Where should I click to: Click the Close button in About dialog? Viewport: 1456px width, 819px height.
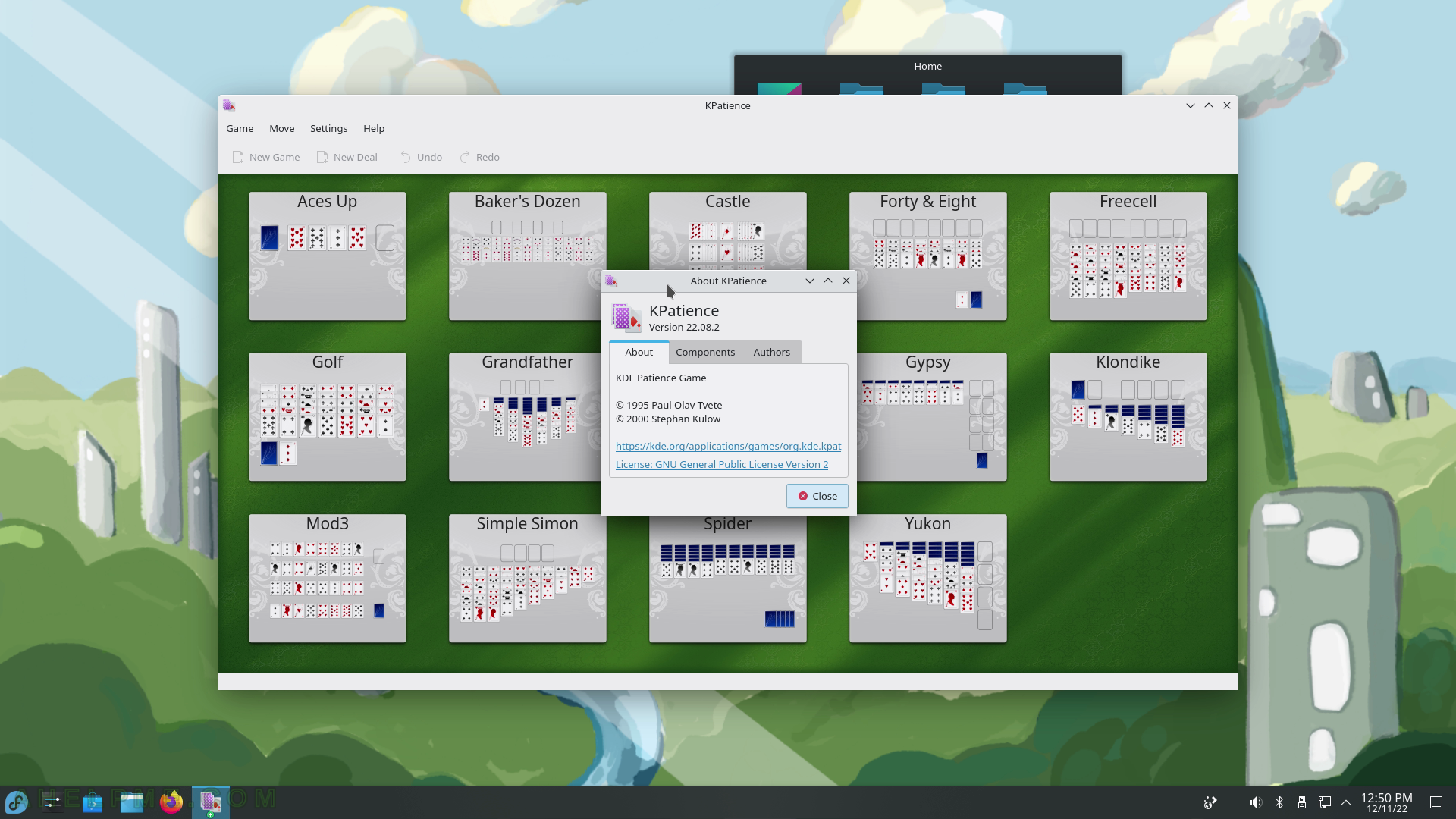(x=817, y=496)
